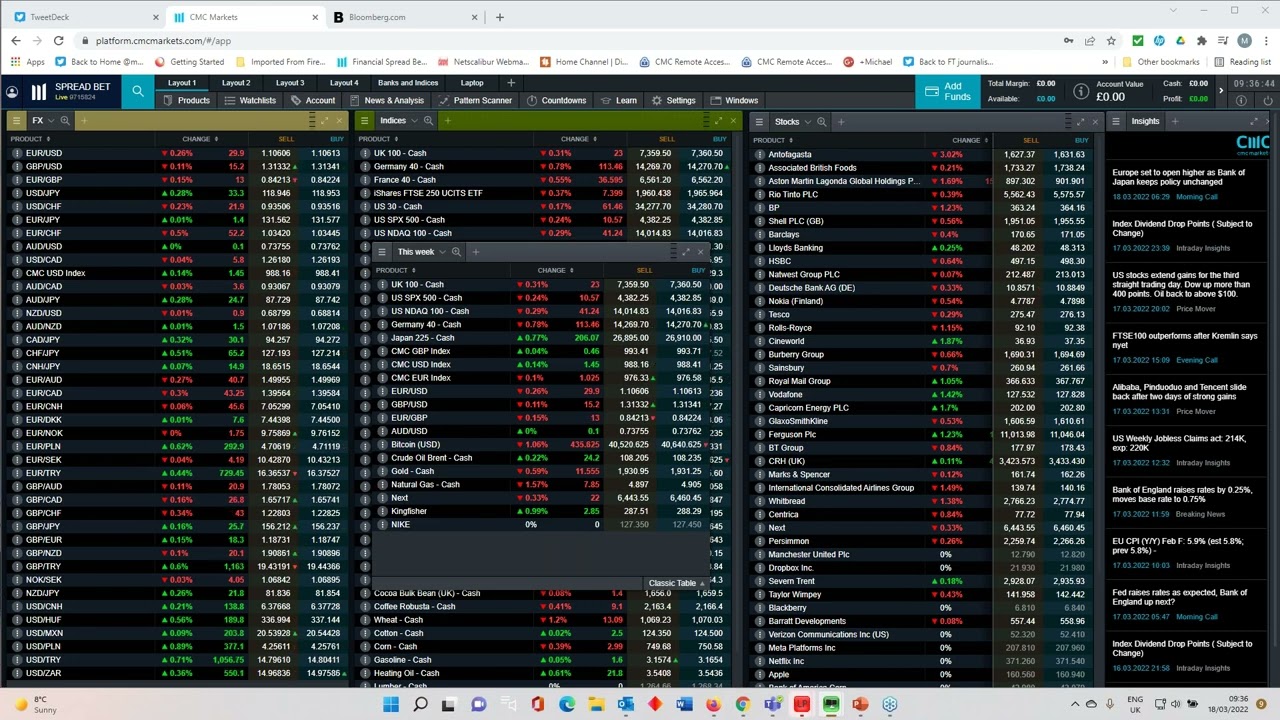Maximize the This week panel
1280x720 pixels.
coord(686,252)
